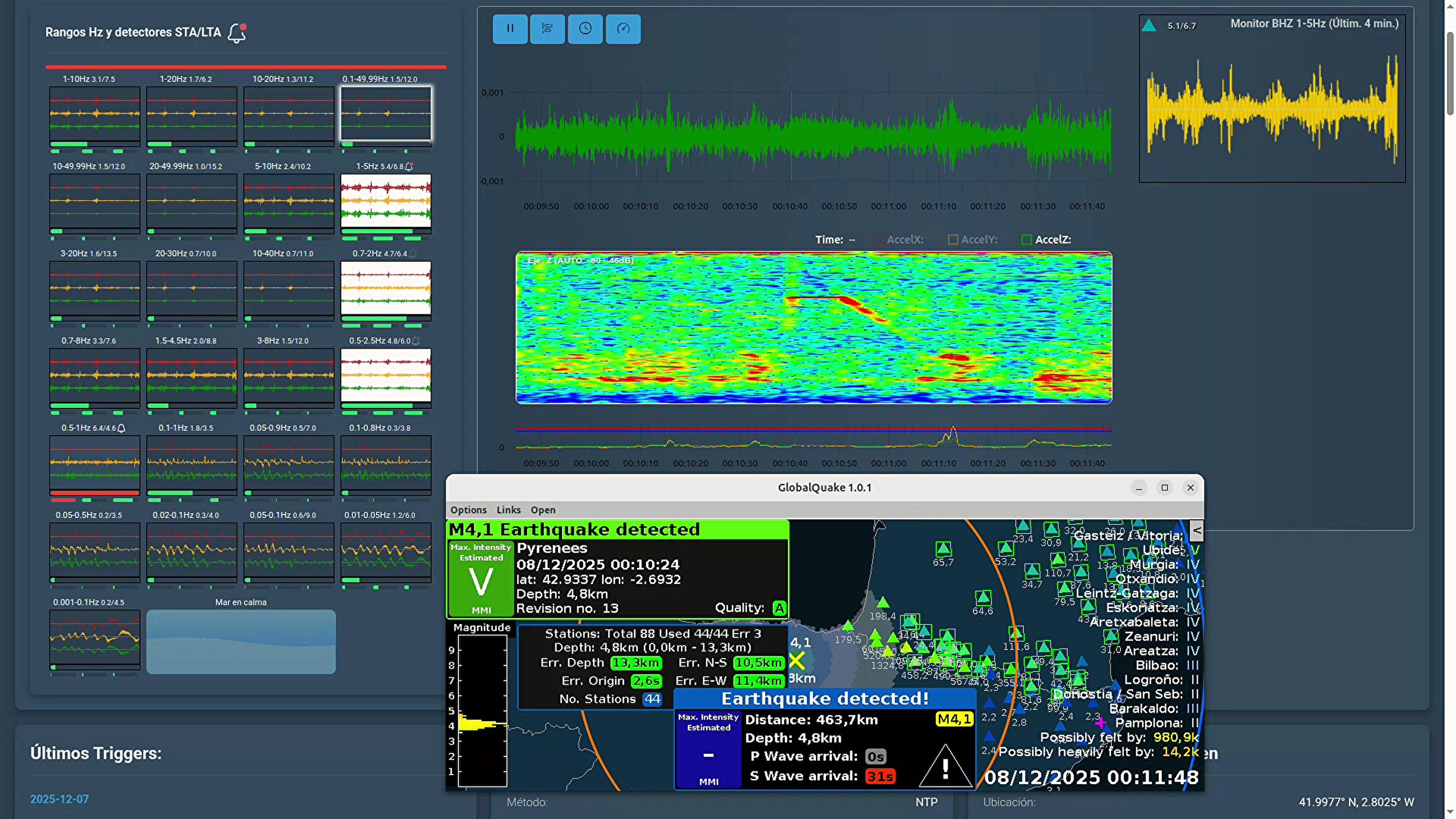The width and height of the screenshot is (1456, 819).
Task: Pause the live seismogram stream
Action: [x=510, y=28]
